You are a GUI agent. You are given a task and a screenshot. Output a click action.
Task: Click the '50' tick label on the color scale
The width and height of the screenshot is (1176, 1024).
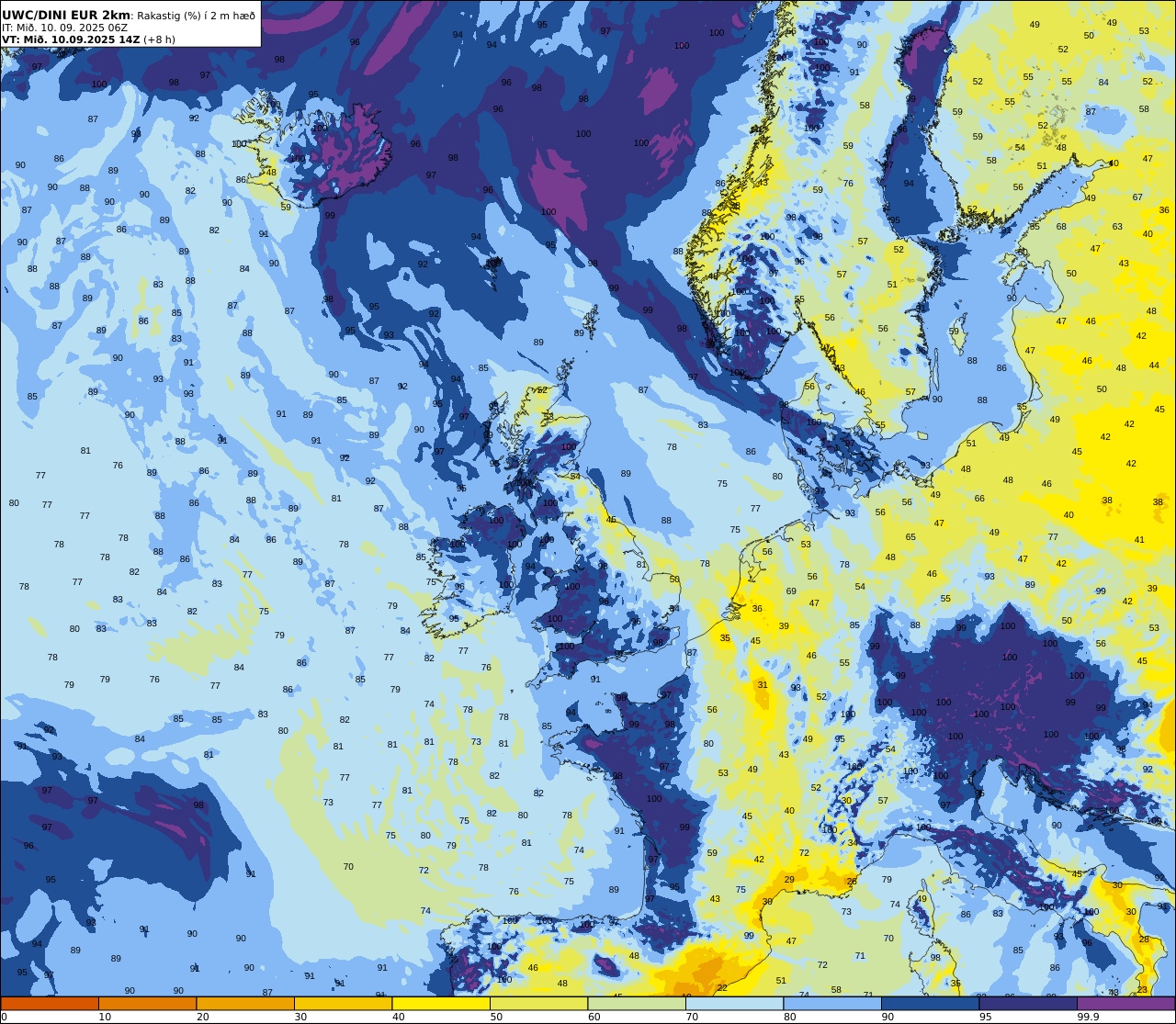496,1017
